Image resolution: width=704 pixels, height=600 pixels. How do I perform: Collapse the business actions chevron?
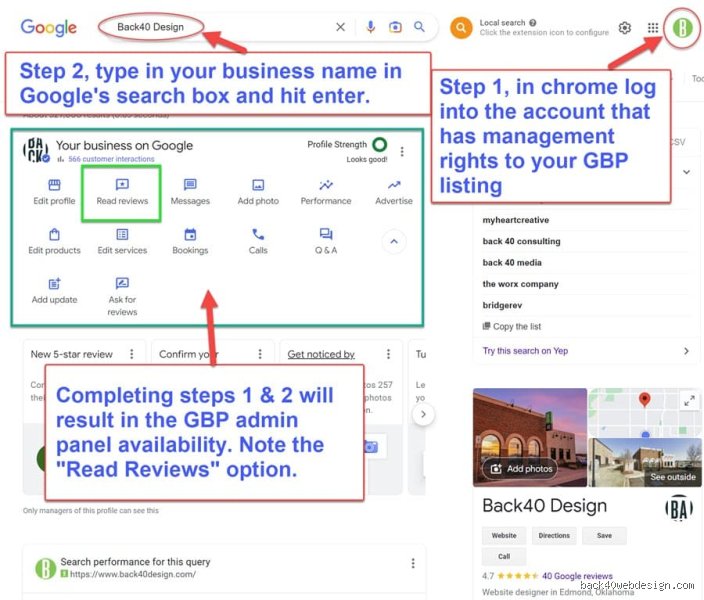[x=394, y=242]
